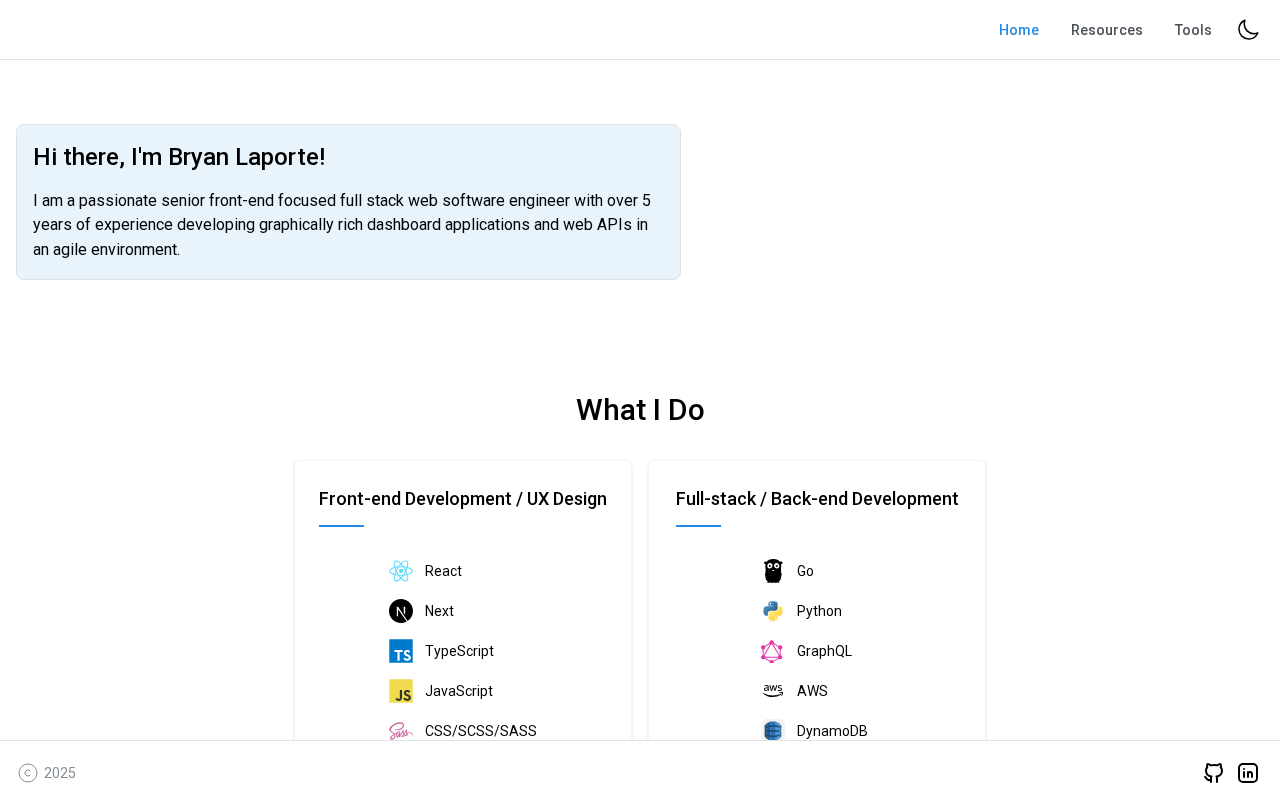Click the Go gopher icon
This screenshot has width=1280, height=800.
pyautogui.click(x=773, y=571)
